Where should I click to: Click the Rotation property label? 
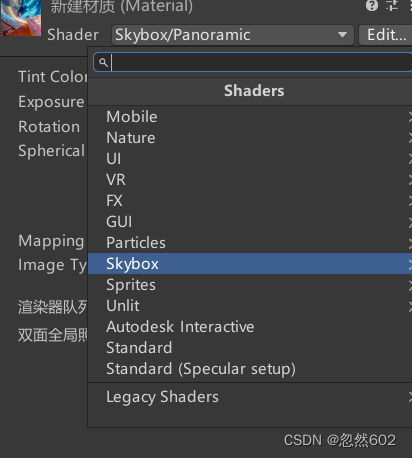[x=49, y=127]
